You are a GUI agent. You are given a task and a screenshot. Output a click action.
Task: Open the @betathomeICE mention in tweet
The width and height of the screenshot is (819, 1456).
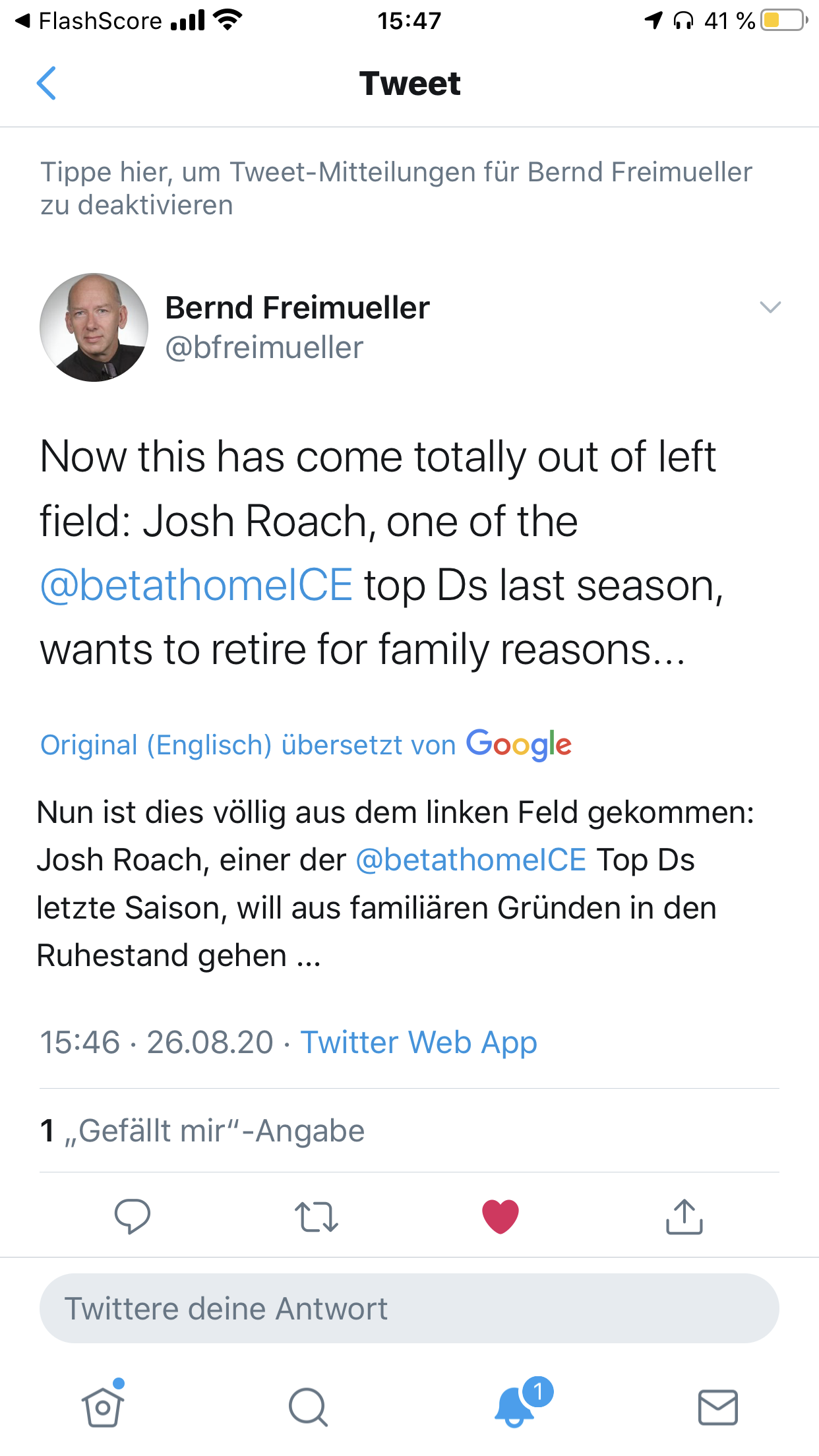tap(197, 586)
